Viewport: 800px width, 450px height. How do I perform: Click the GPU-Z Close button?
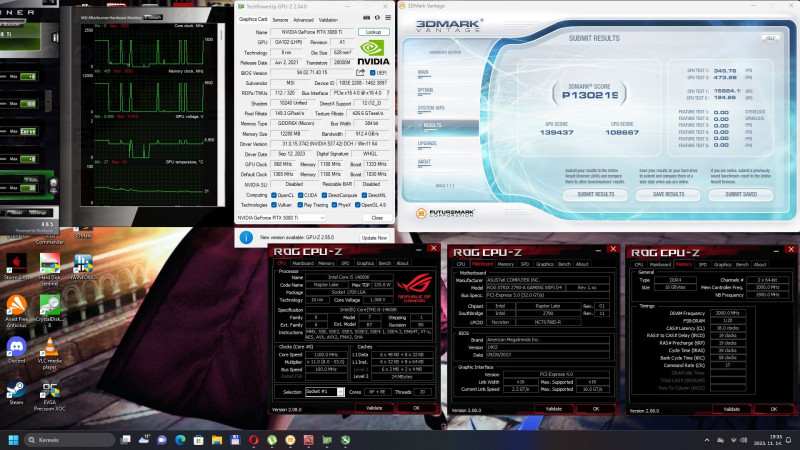(377, 218)
